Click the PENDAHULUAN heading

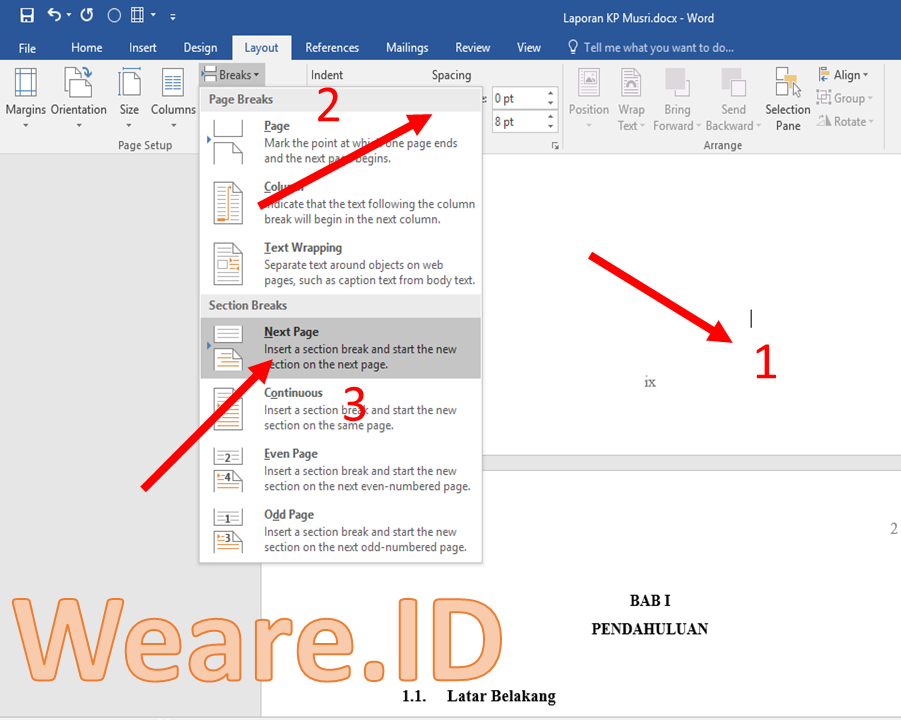(x=650, y=629)
